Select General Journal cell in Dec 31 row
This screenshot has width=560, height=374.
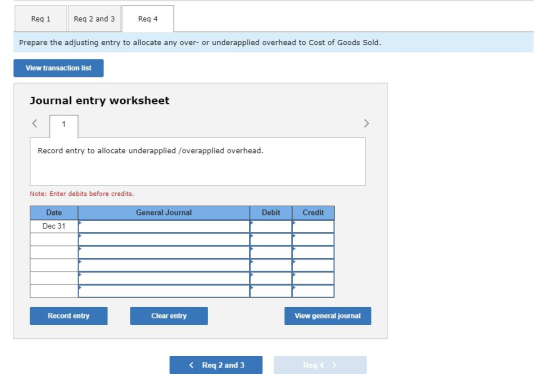click(x=164, y=226)
